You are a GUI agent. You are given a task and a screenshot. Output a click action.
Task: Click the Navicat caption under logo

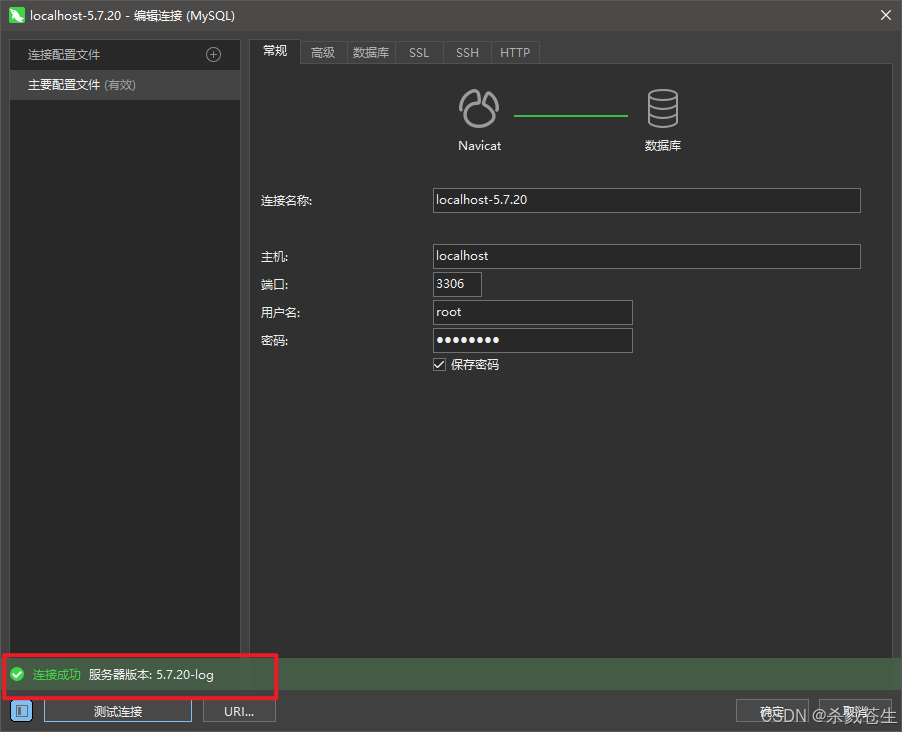point(479,146)
